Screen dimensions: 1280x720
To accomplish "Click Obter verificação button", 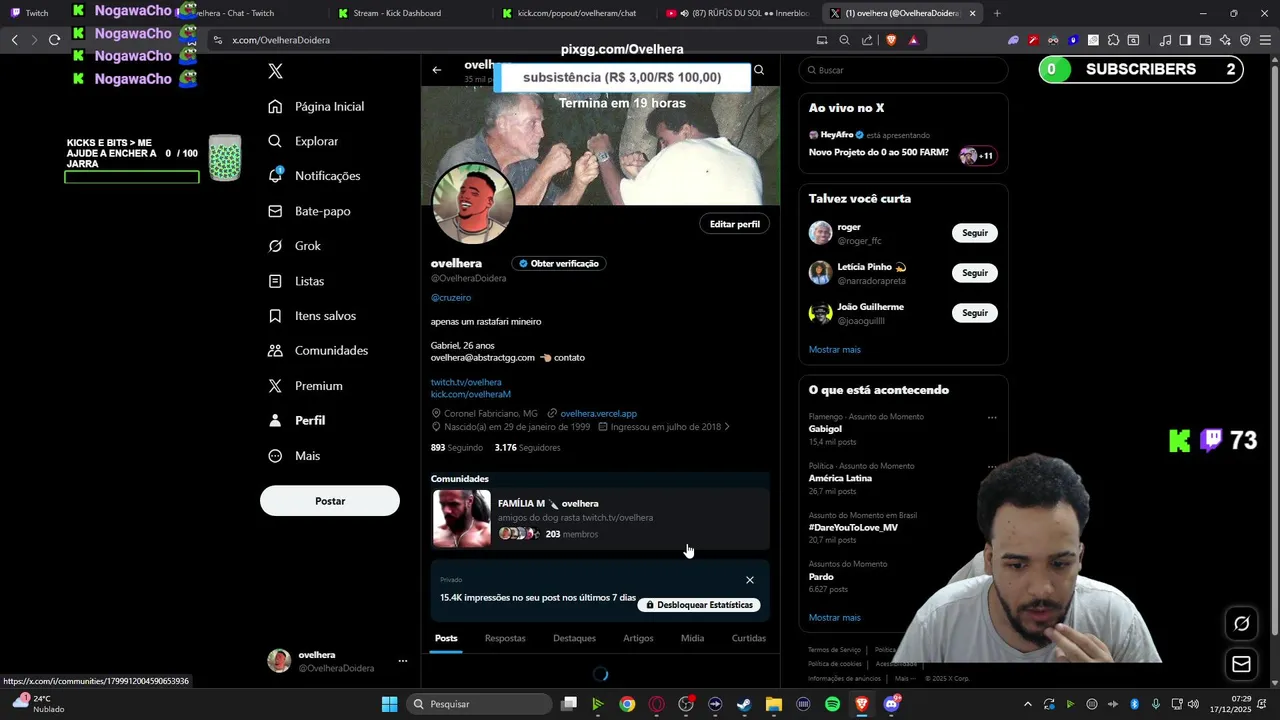I will click(559, 263).
